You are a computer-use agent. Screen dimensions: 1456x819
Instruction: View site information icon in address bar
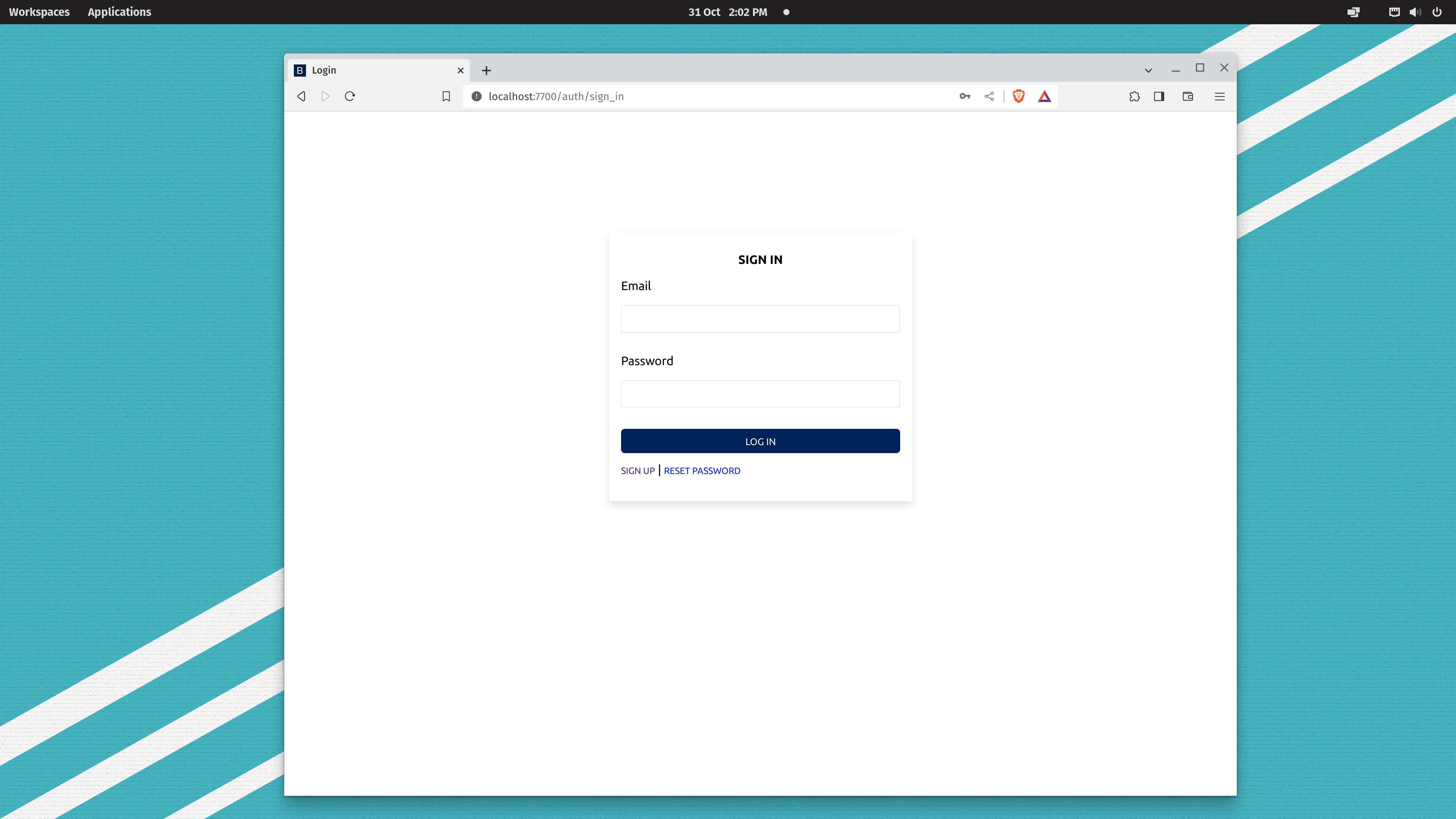click(477, 97)
